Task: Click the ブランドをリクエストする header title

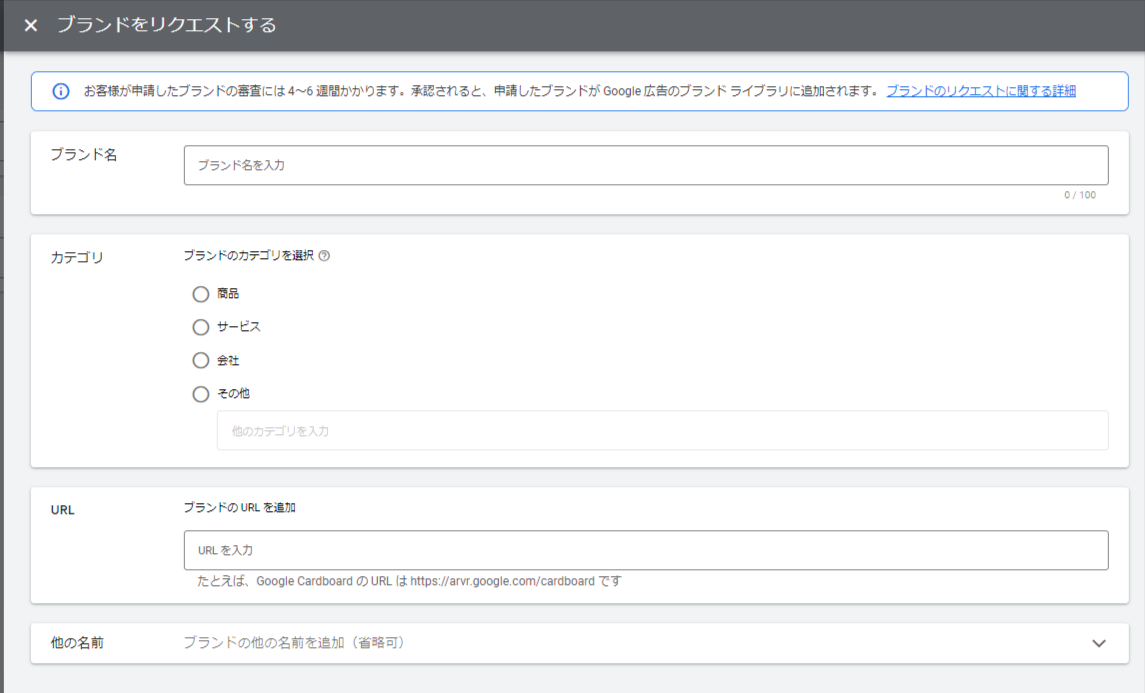Action: point(166,25)
